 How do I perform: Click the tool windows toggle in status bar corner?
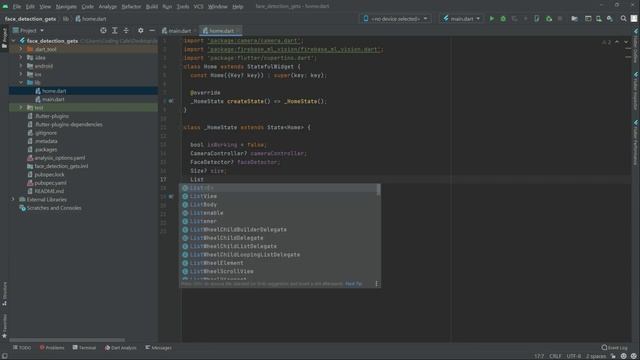[x=4, y=356]
